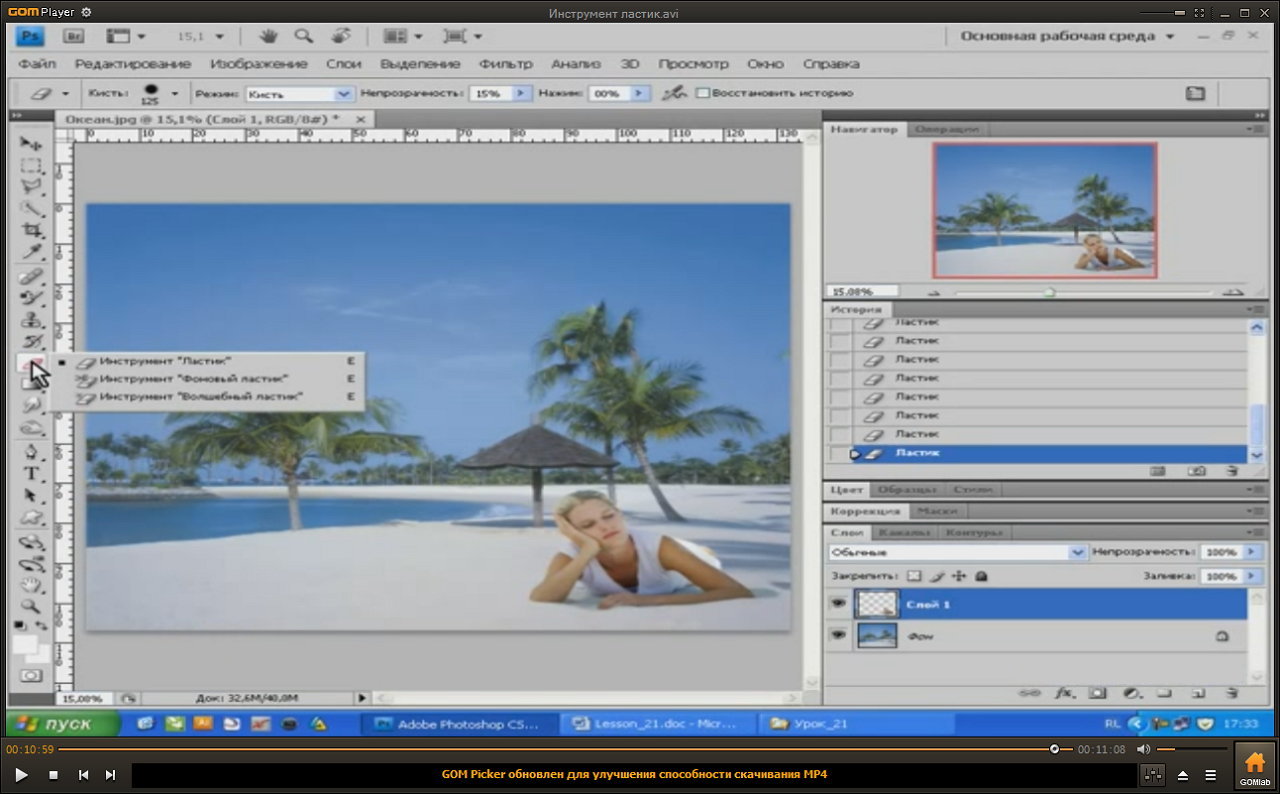The image size is (1280, 794).
Task: Select the Move tool in the toolbox
Action: point(31,144)
